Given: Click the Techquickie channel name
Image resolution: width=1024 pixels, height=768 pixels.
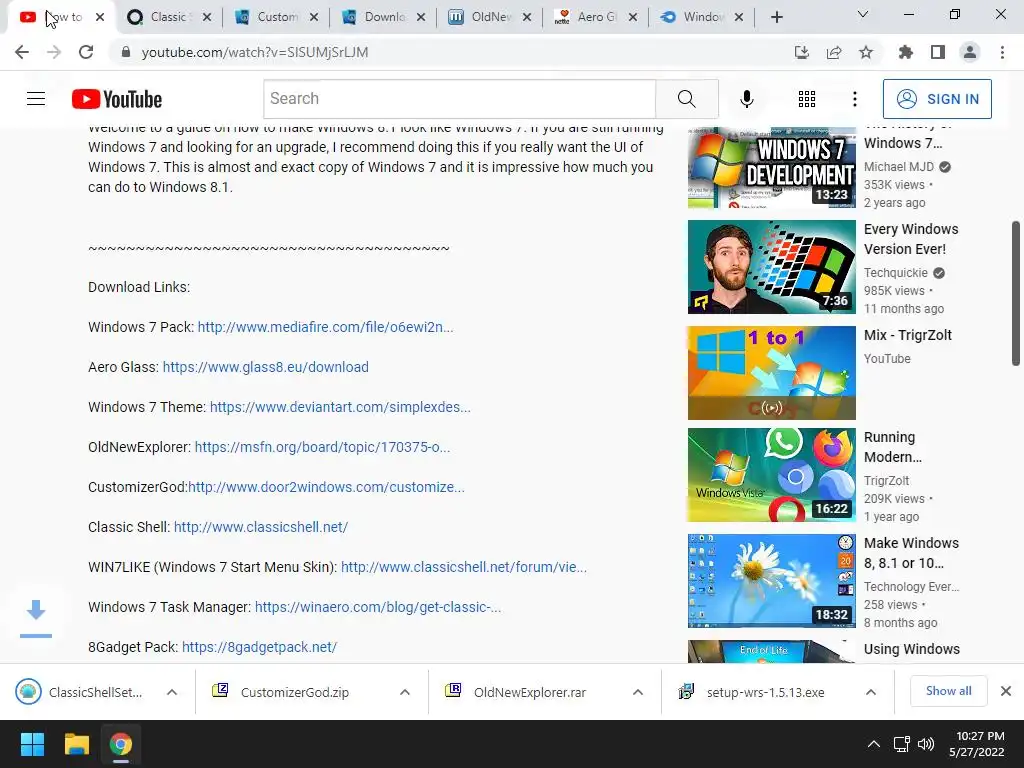Looking at the screenshot, I should click(895, 272).
